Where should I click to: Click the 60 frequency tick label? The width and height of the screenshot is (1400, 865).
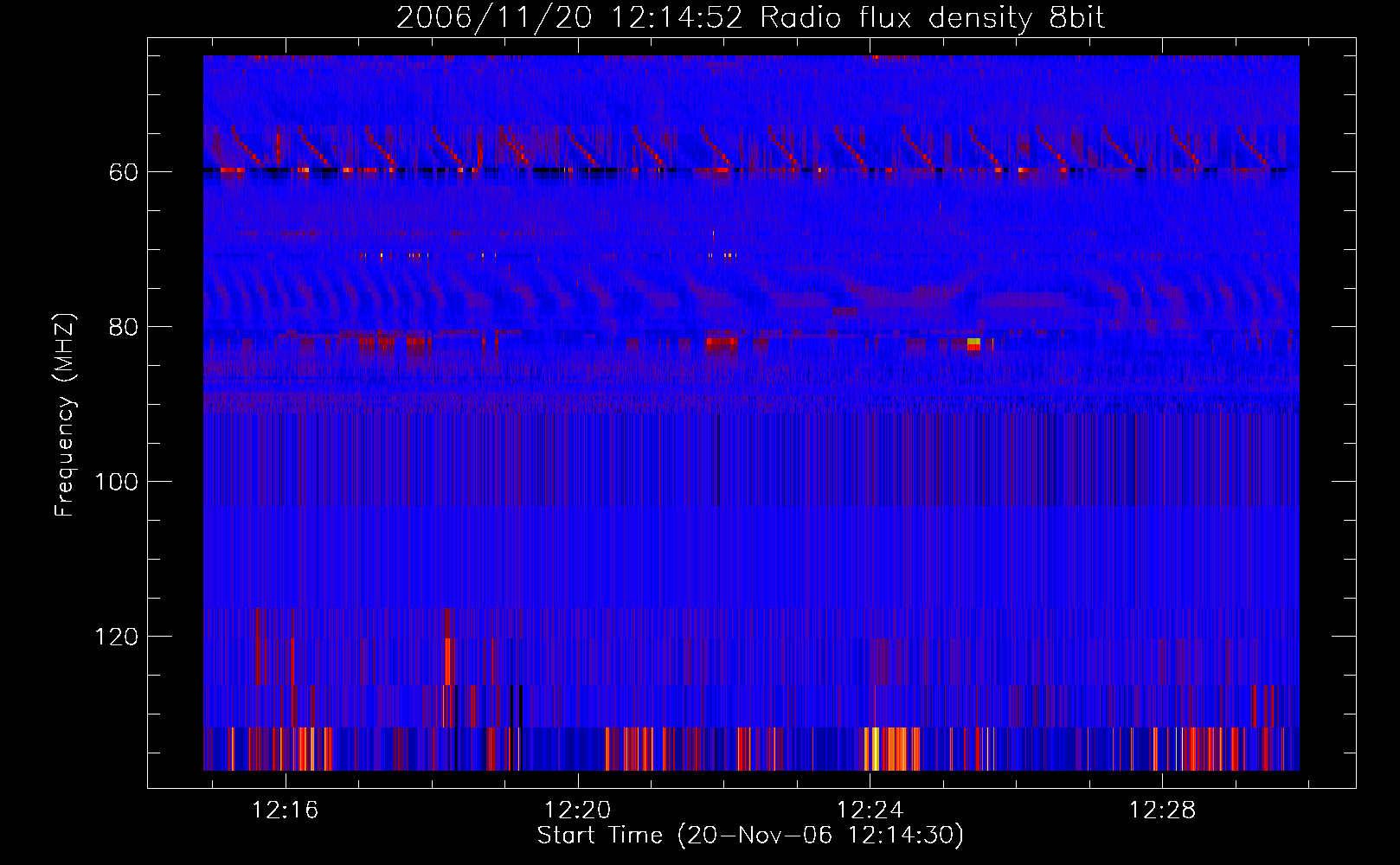pyautogui.click(x=124, y=172)
